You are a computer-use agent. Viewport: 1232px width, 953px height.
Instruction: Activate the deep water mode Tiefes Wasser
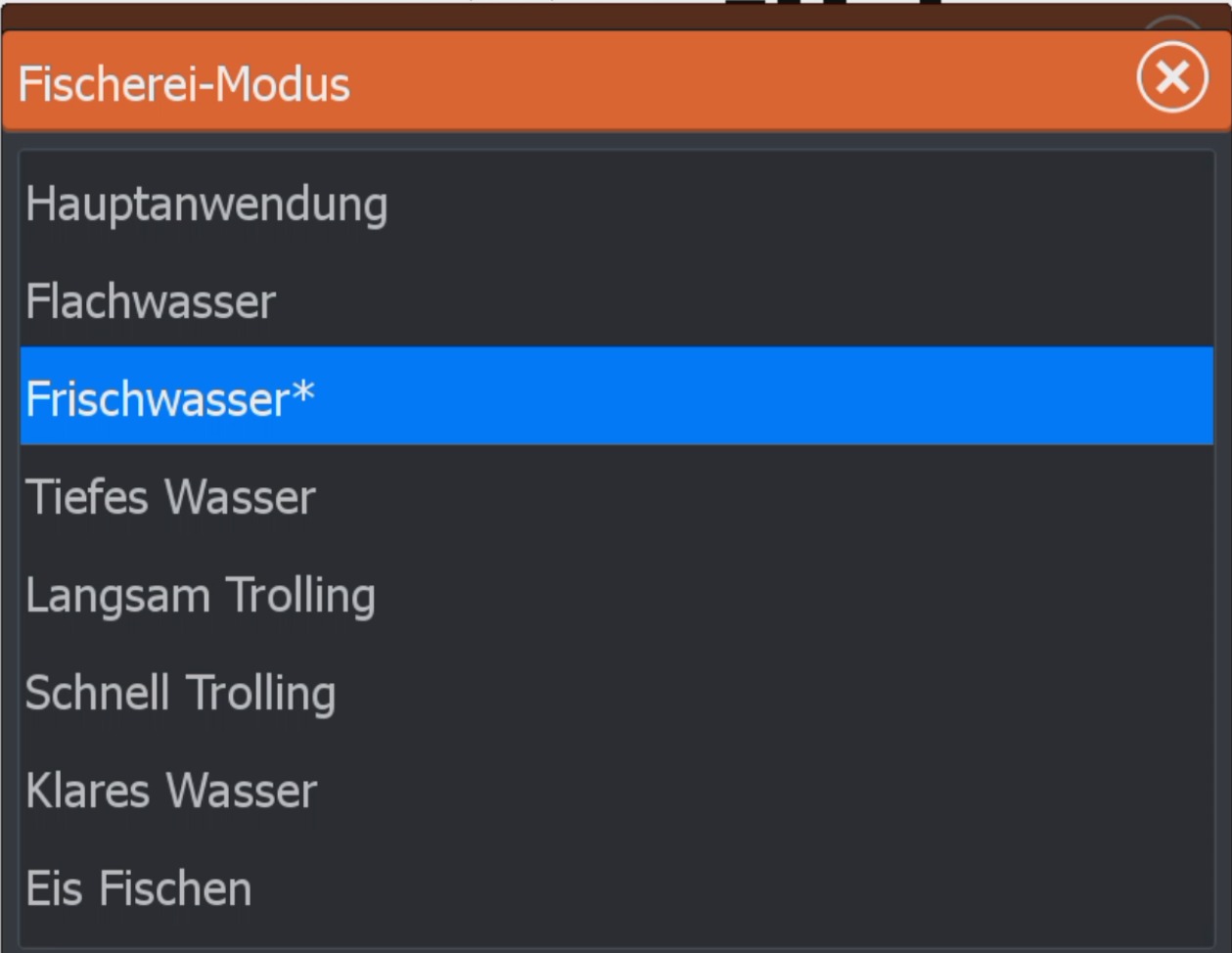click(x=170, y=497)
